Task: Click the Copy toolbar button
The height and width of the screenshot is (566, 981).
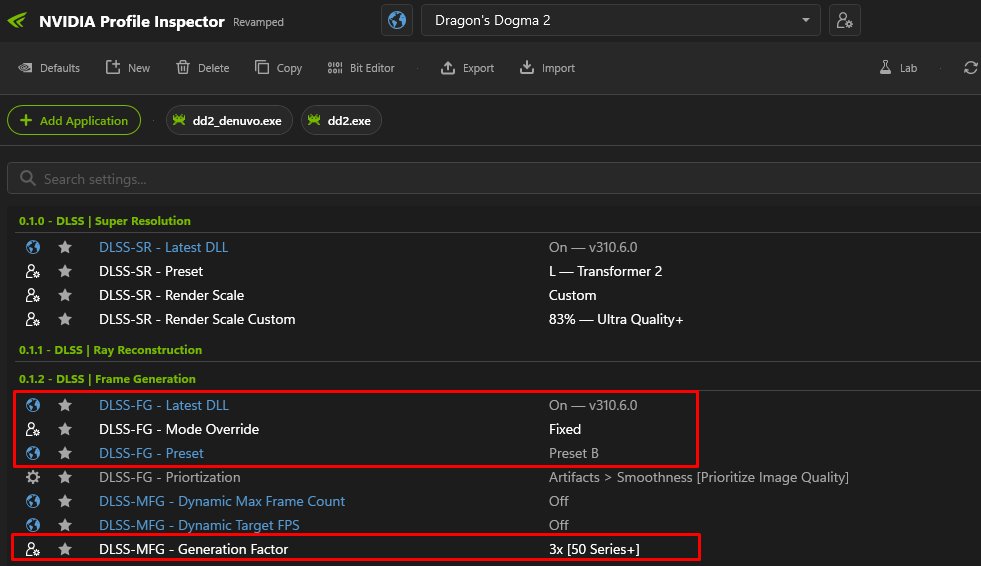Action: point(278,68)
